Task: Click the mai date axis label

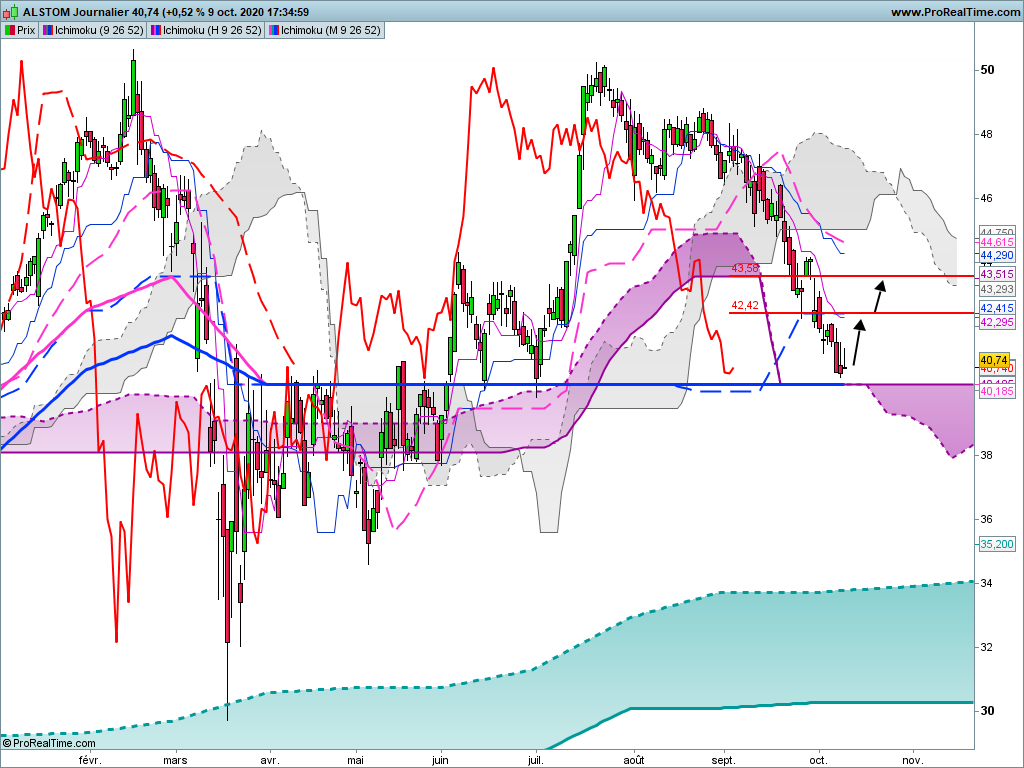Action: tap(355, 760)
